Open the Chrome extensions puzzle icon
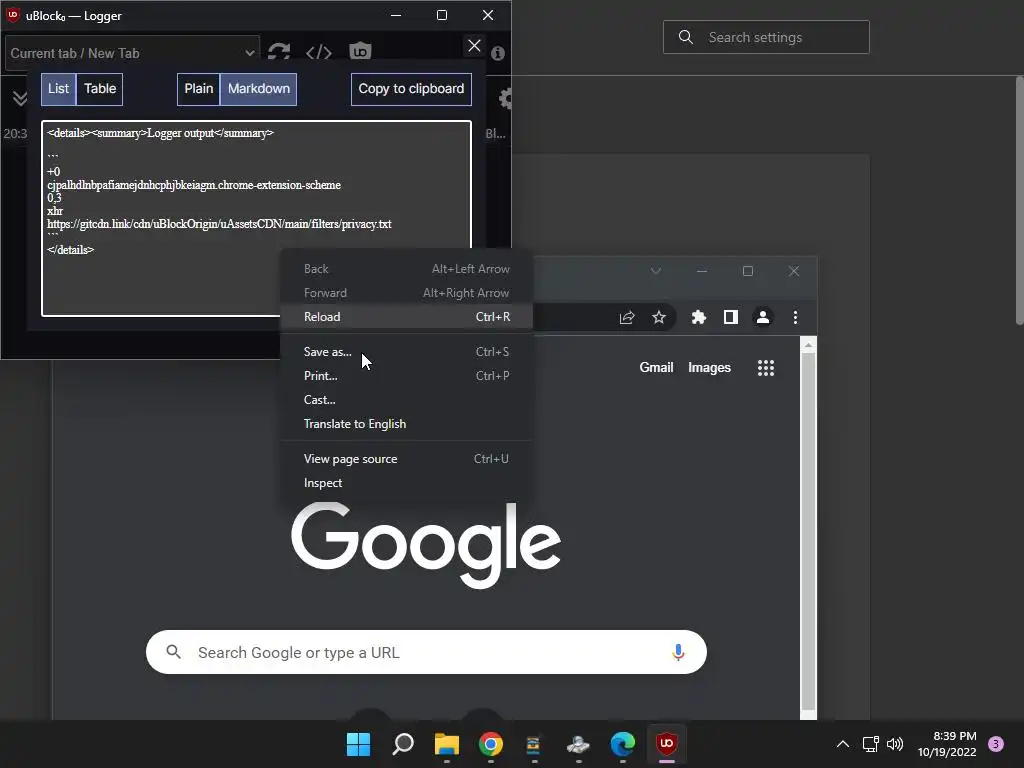This screenshot has width=1024, height=768. tap(699, 317)
